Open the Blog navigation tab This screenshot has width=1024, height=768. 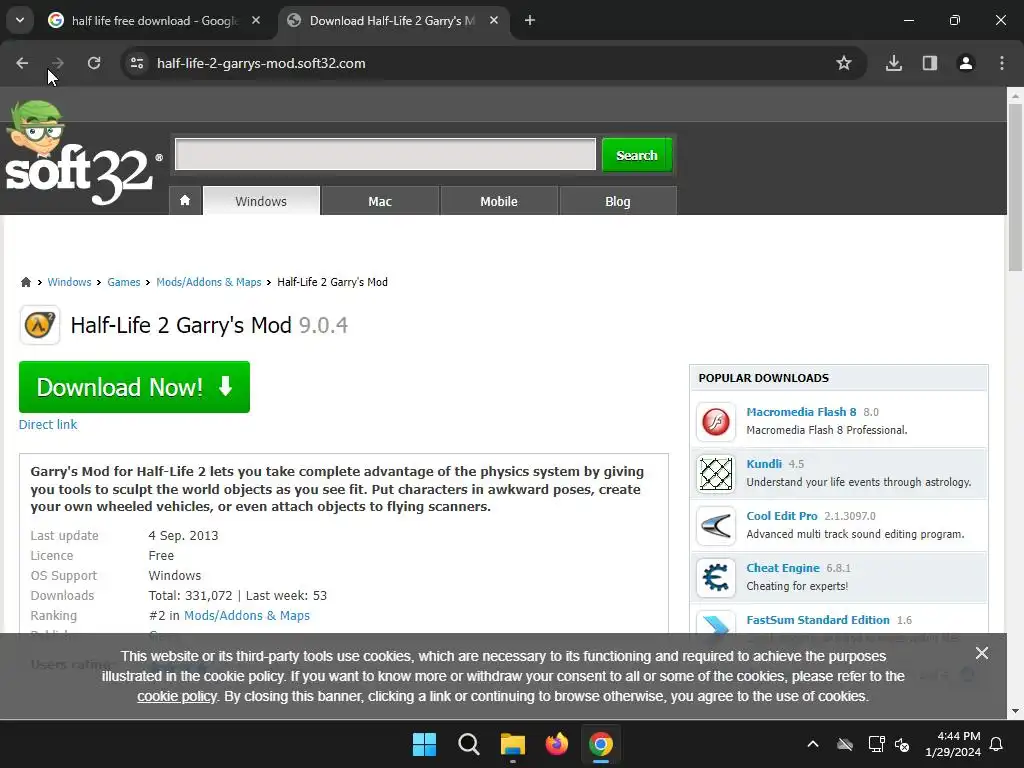618,201
